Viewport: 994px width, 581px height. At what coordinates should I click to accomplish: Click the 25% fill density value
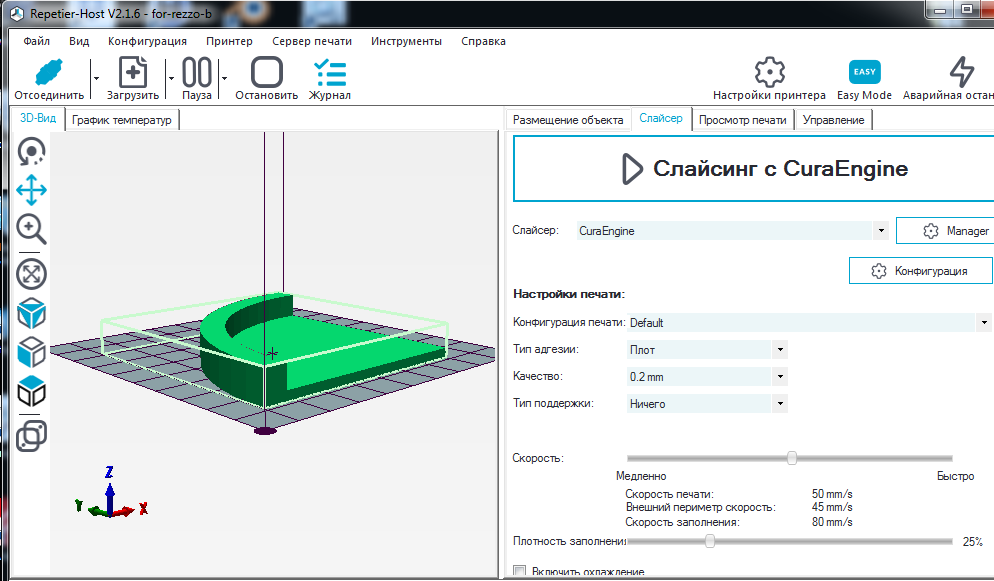[972, 542]
